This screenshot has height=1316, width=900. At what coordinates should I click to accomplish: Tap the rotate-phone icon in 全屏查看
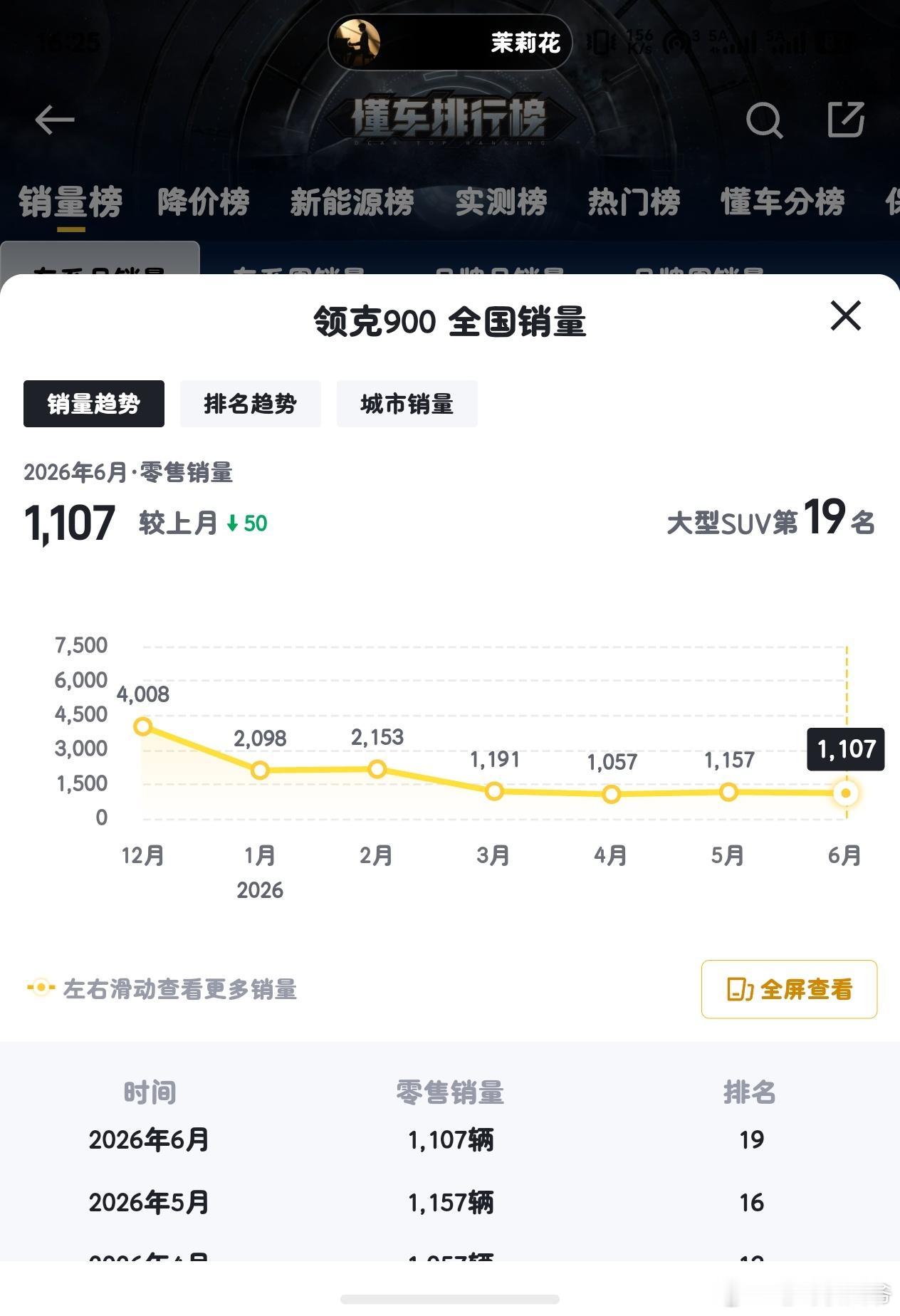740,989
